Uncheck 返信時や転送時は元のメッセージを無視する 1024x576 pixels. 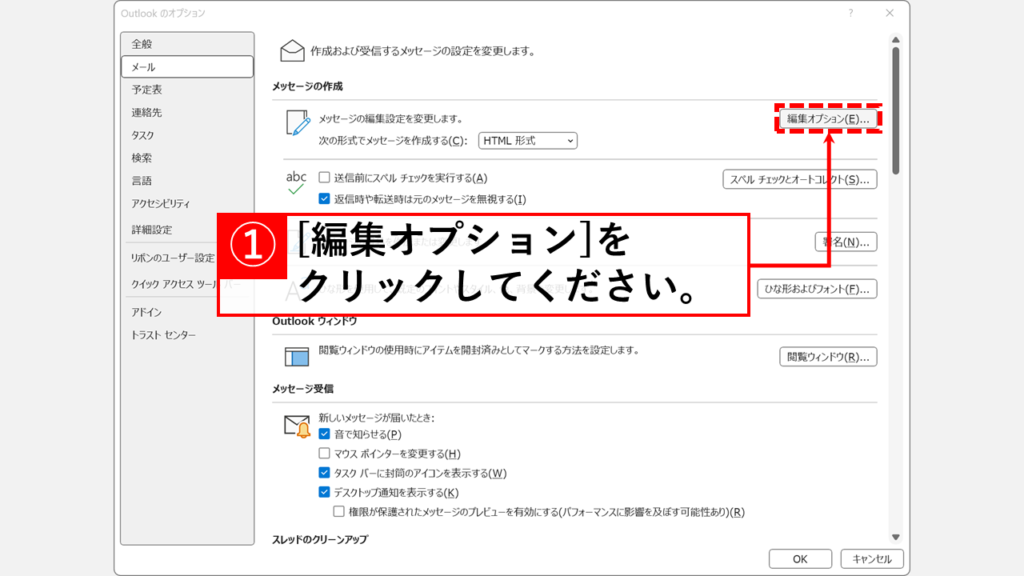click(324, 199)
